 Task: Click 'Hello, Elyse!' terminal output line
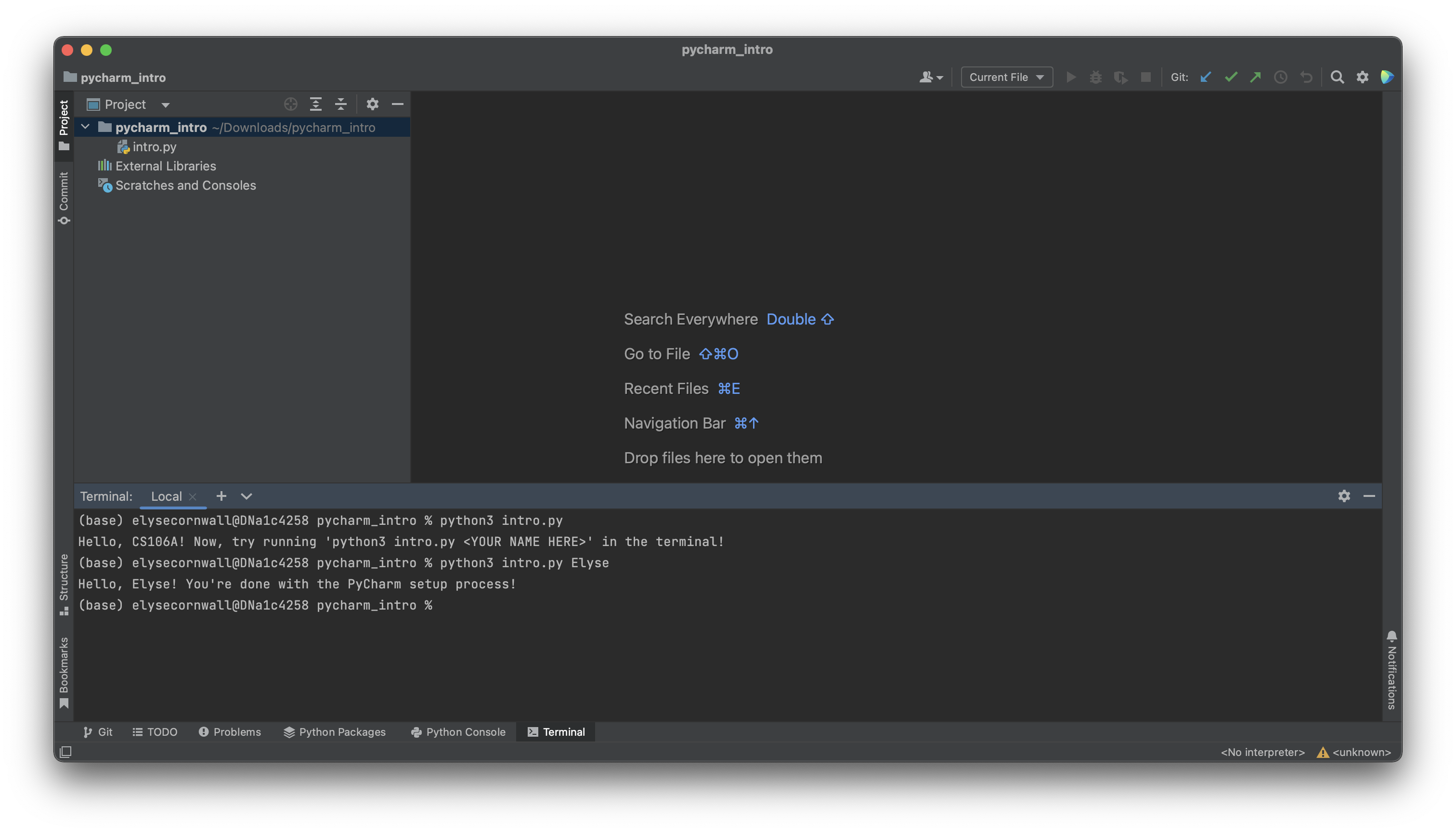pos(297,584)
